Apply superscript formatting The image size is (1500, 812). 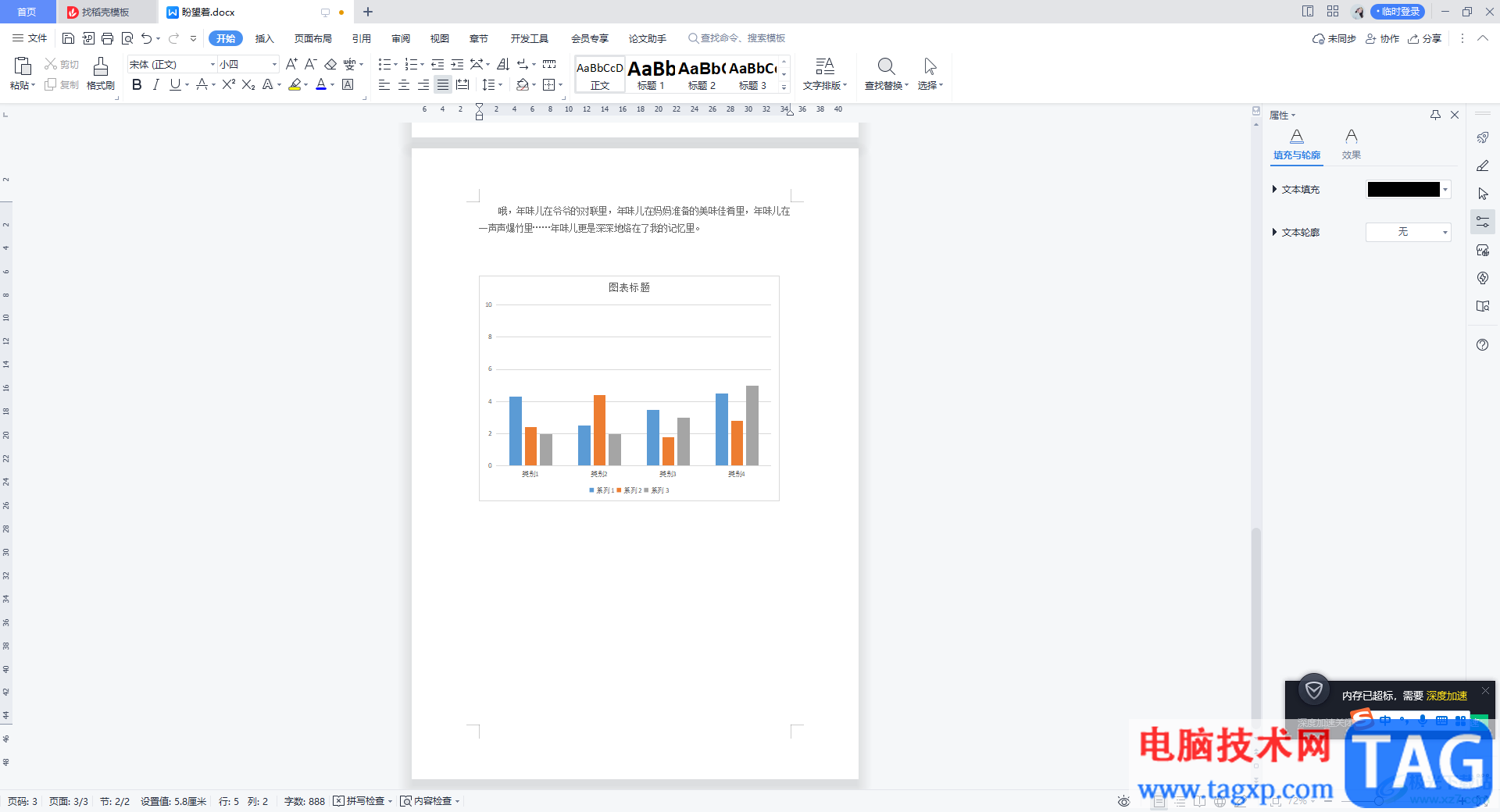point(228,84)
